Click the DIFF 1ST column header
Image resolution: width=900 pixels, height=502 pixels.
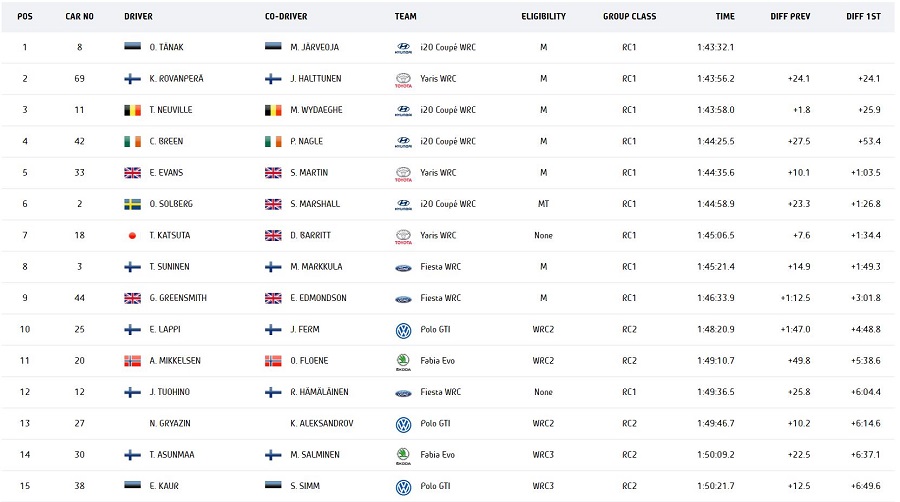tap(863, 16)
